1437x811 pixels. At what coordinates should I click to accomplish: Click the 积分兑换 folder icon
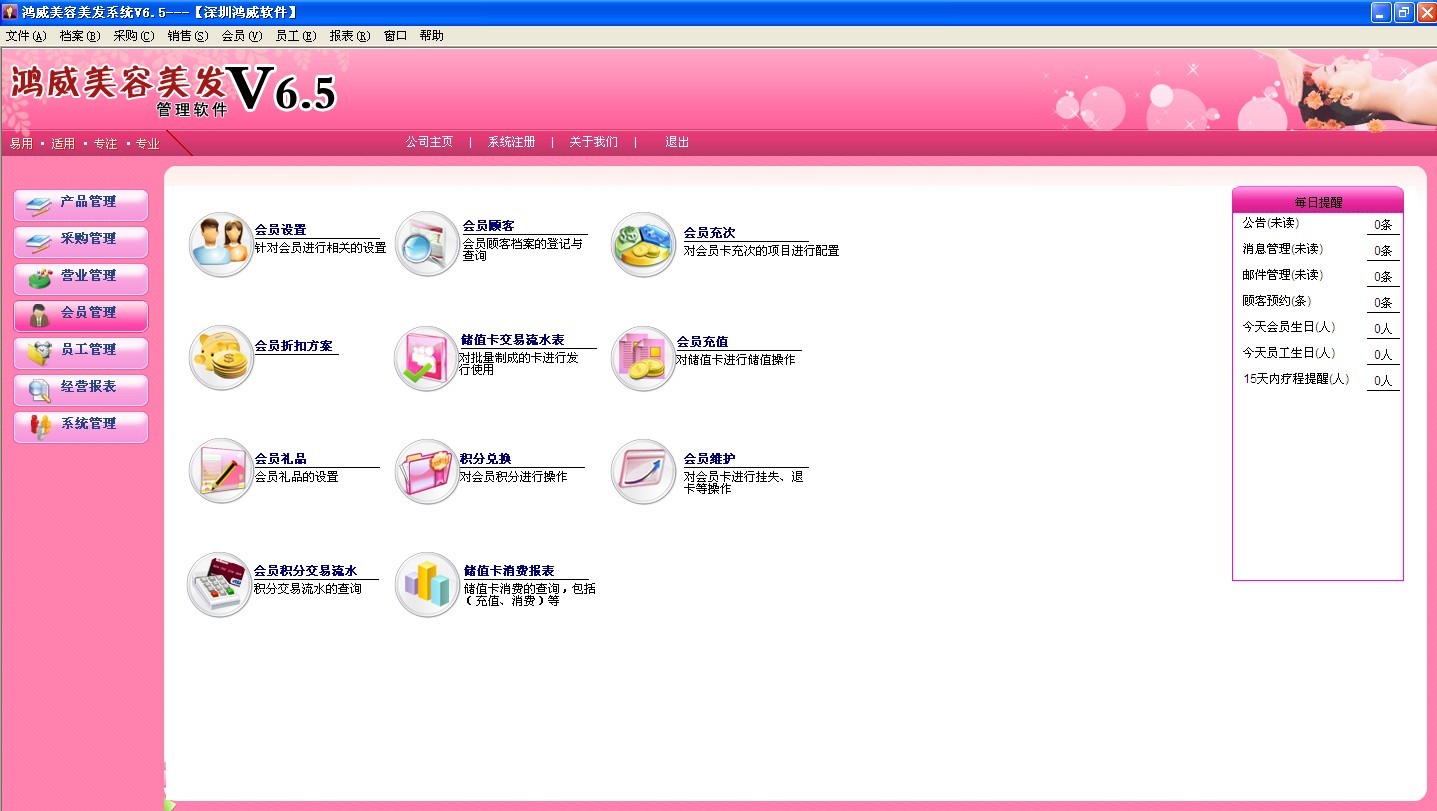[x=427, y=471]
